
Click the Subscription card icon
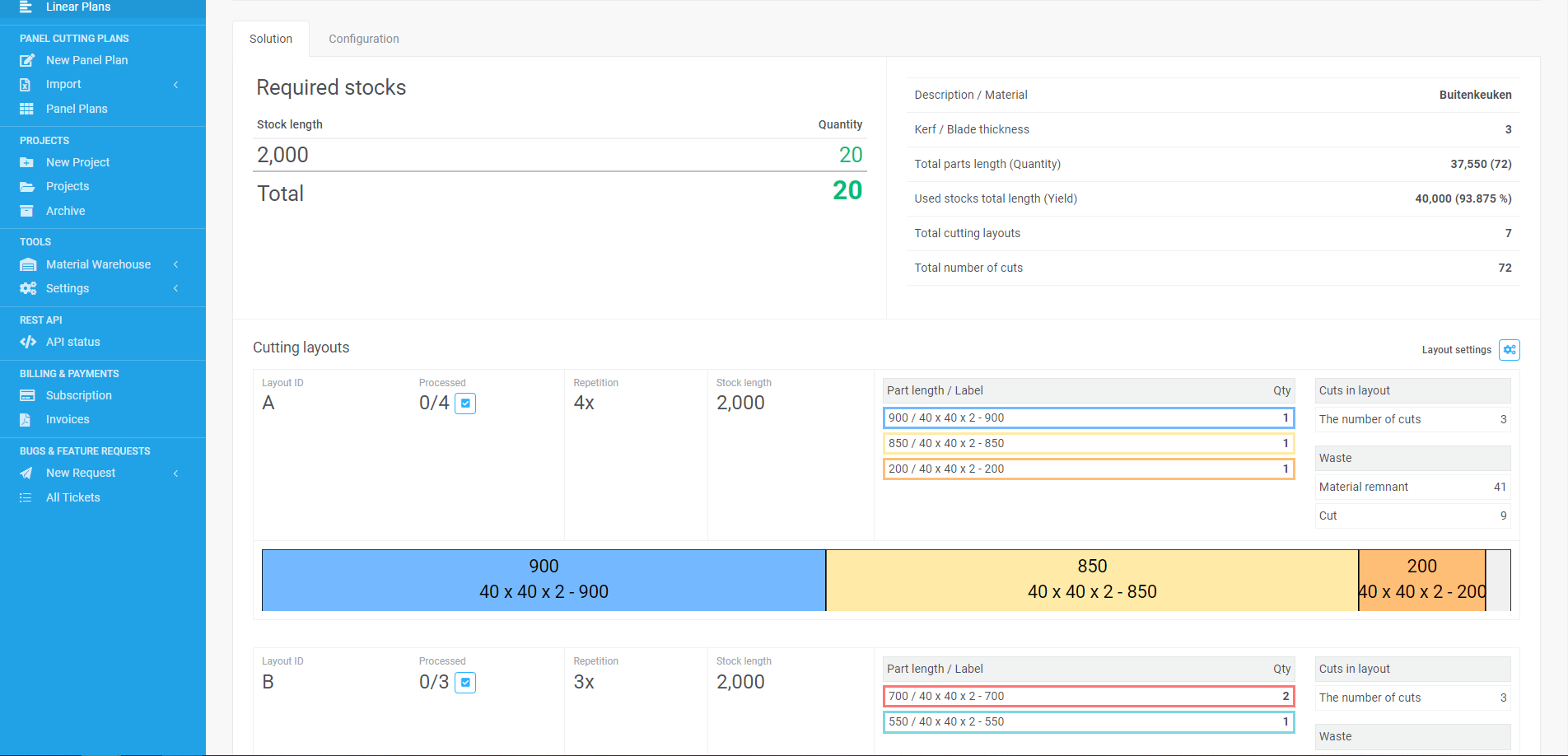tap(27, 395)
